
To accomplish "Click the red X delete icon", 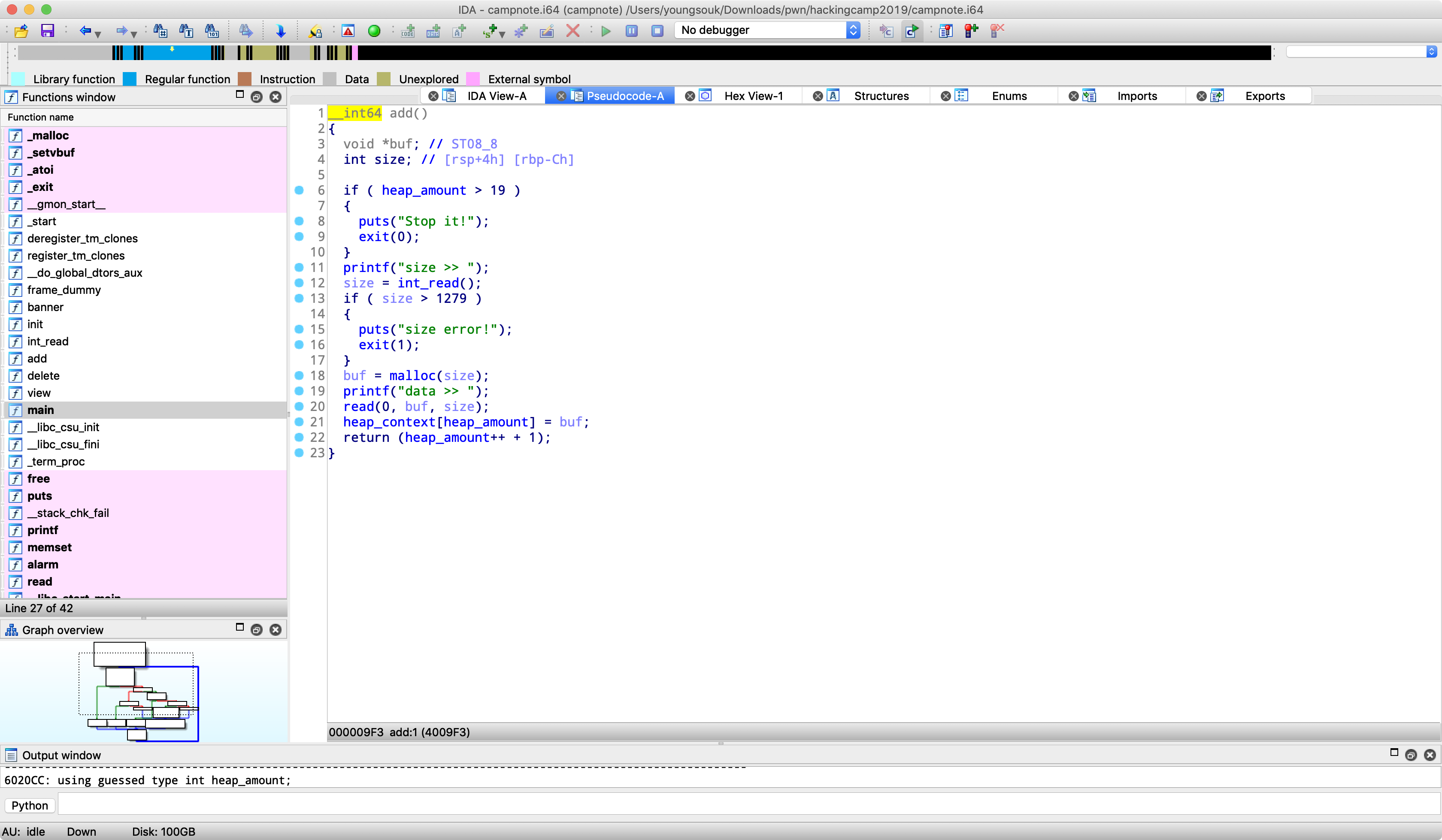I will click(572, 30).
